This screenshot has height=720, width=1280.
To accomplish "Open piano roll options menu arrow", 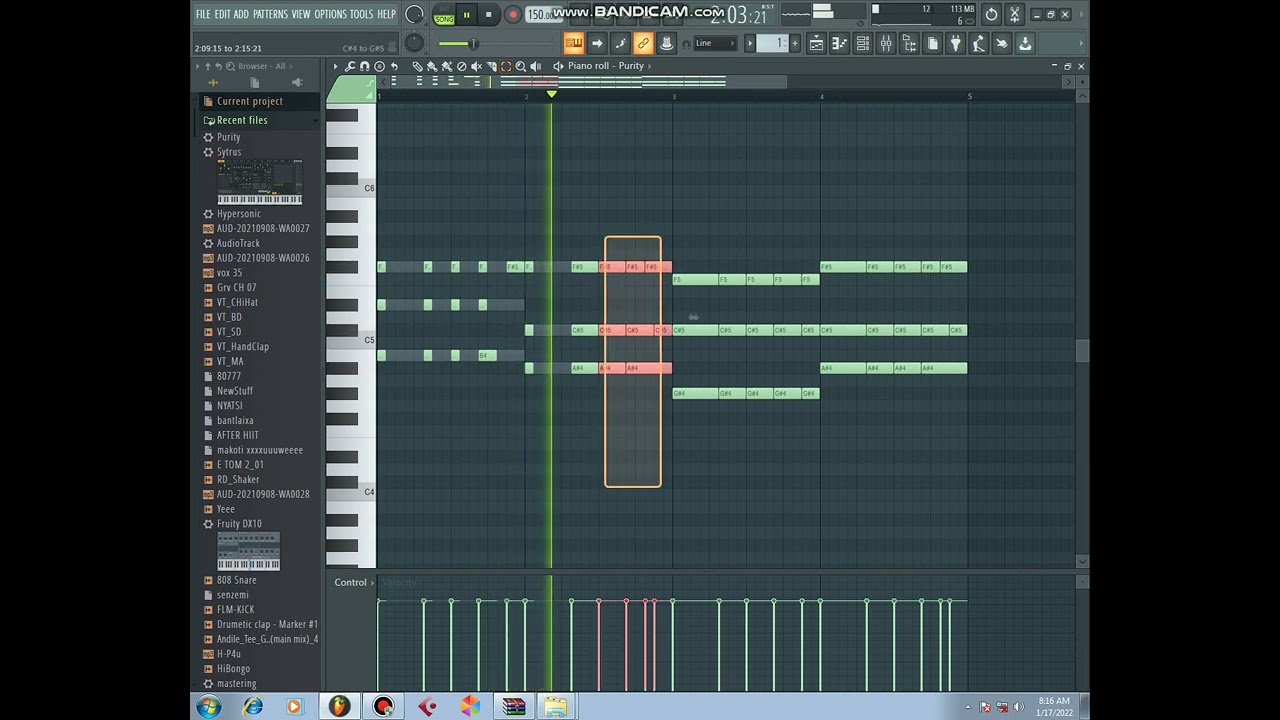I will pos(336,66).
